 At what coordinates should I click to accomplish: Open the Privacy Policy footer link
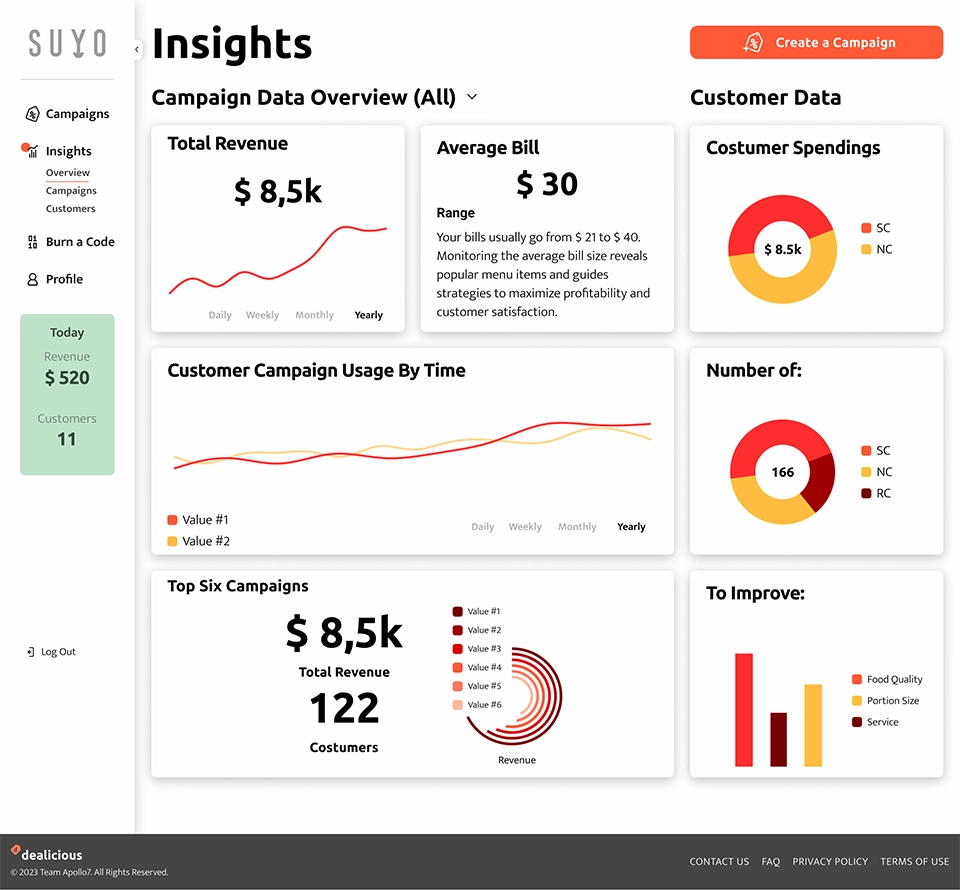pos(830,862)
